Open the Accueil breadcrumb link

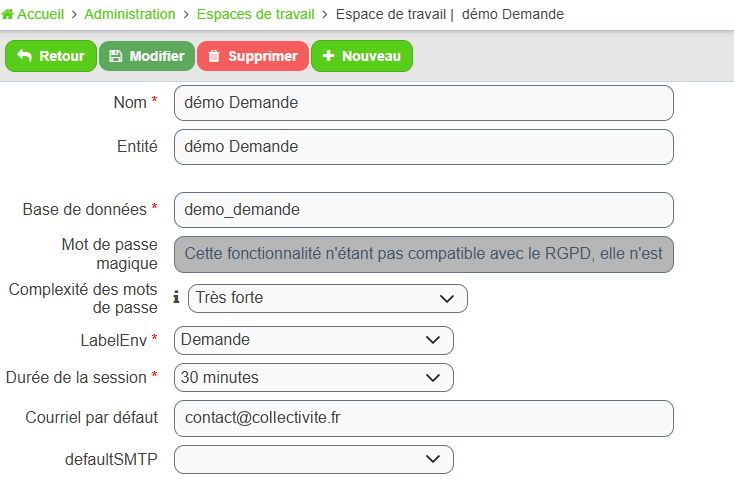[40, 15]
